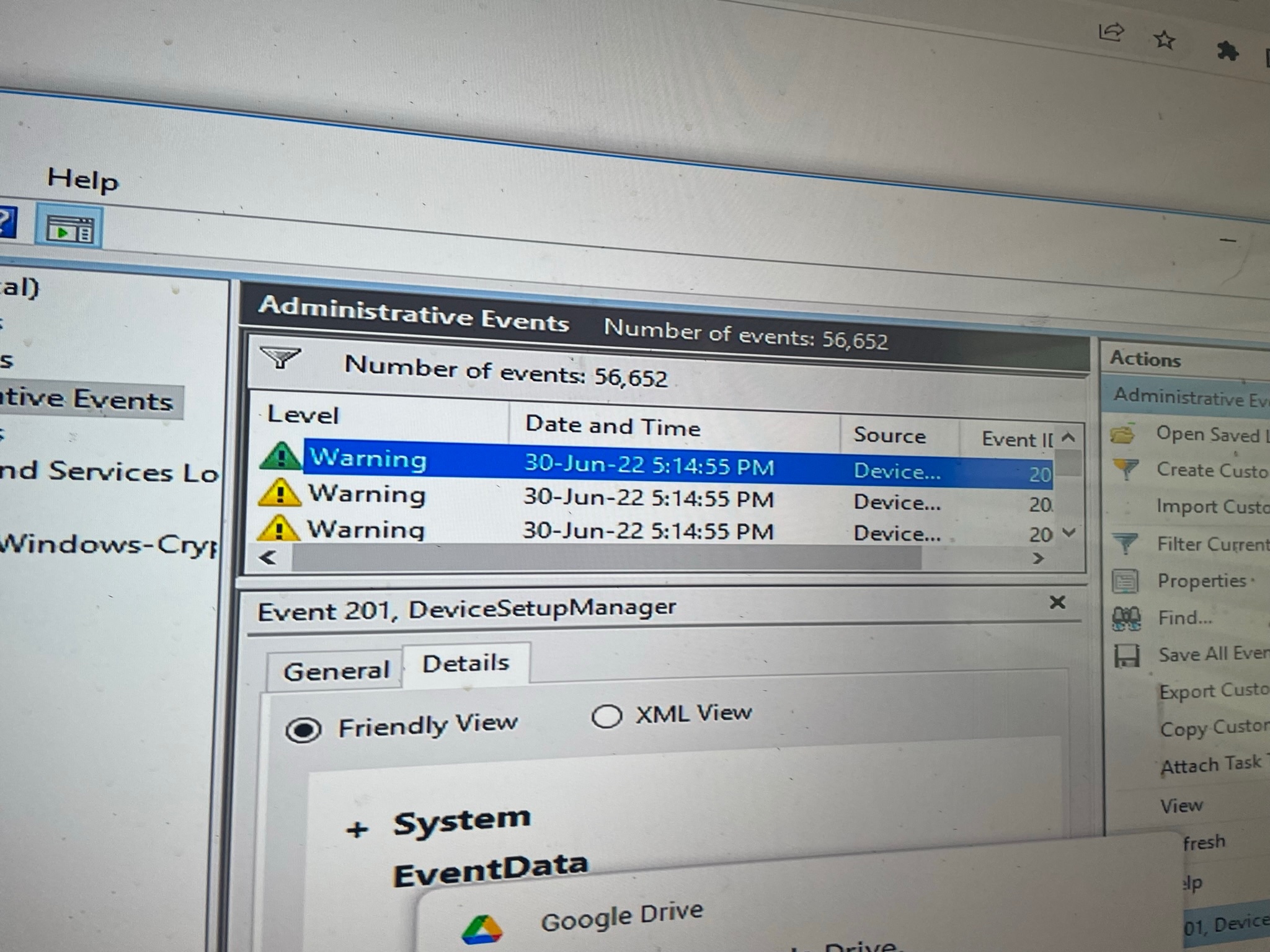Select the Friendly View radio button

(x=303, y=729)
